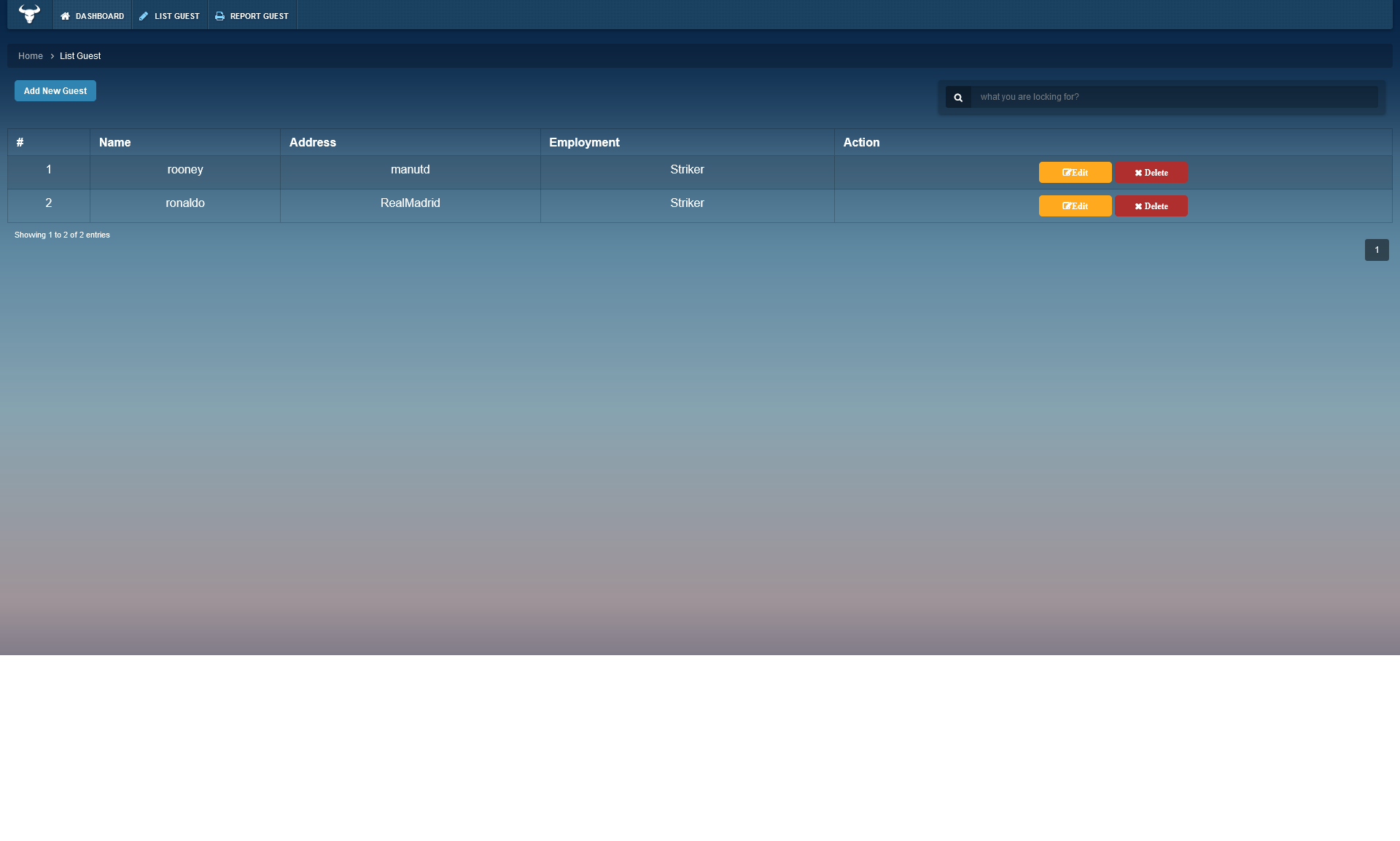Edit the ronaldo guest entry
The height and width of the screenshot is (841, 1400).
pos(1075,206)
